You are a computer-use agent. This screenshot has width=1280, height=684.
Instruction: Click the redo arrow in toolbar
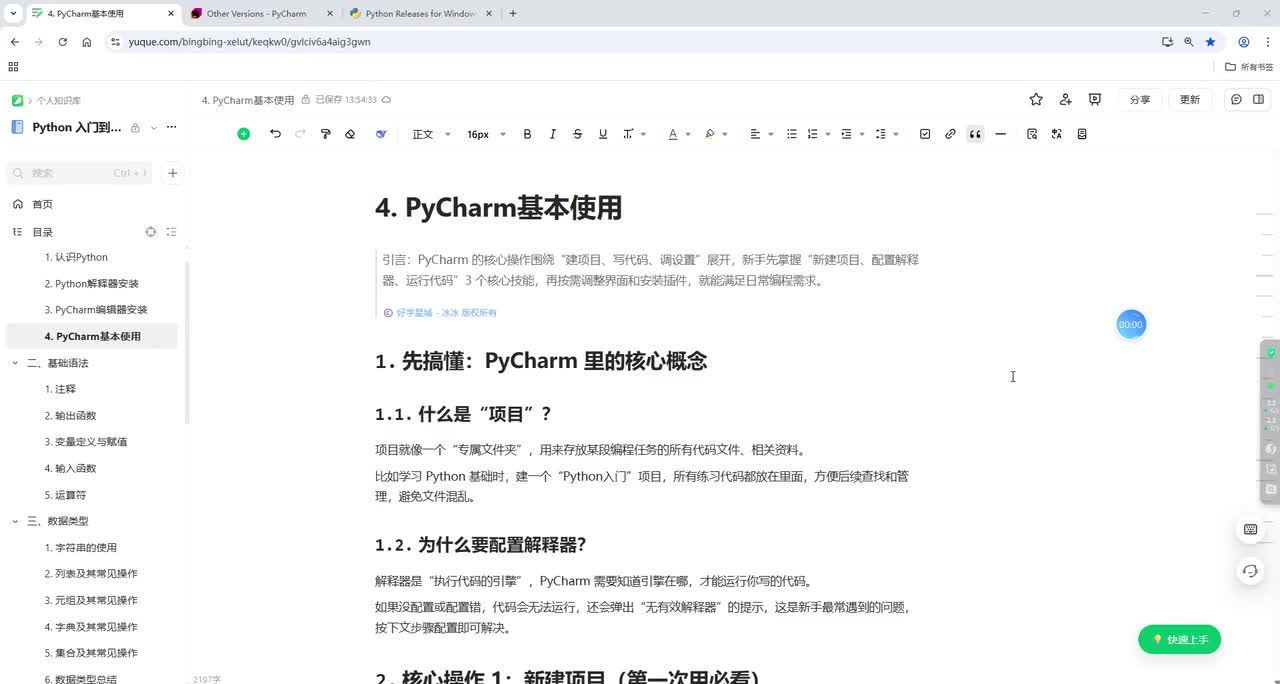[300, 134]
